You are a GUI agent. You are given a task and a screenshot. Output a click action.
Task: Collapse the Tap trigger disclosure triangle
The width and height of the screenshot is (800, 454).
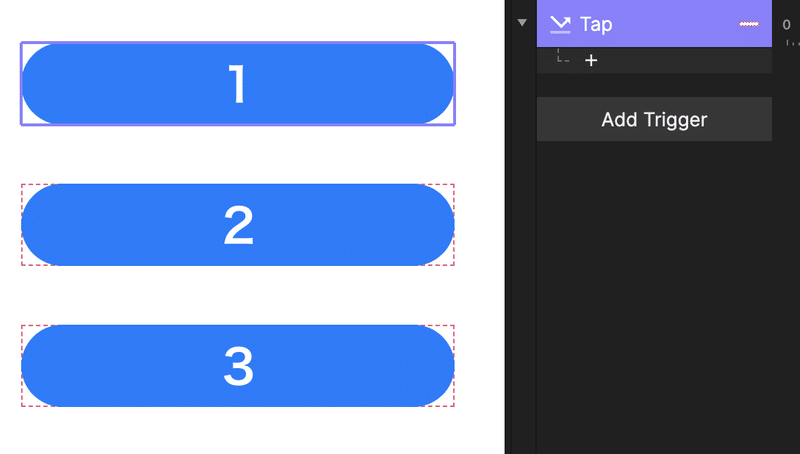(x=520, y=22)
